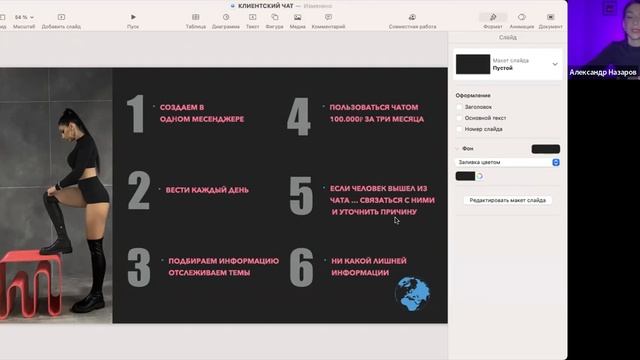
Task: Open the color wheel picker
Action: click(x=480, y=176)
